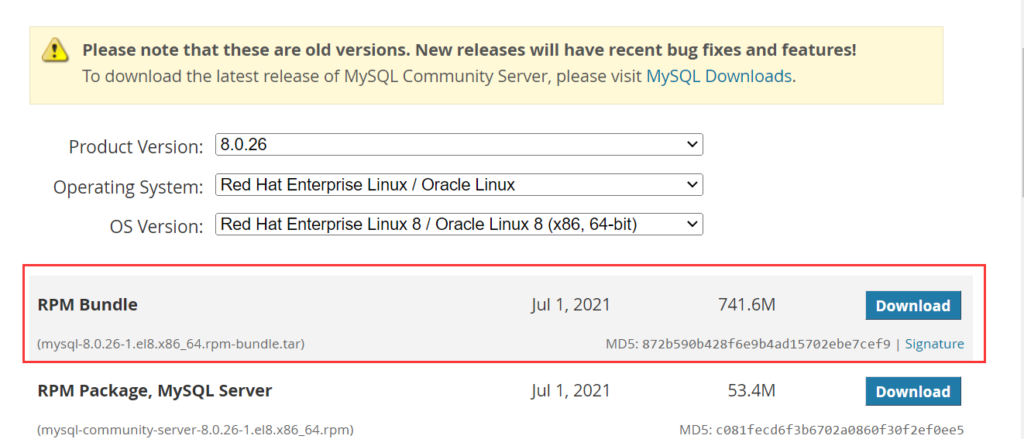Download the MySQL Server RPM Package
The height and width of the screenshot is (439, 1024).
pyautogui.click(x=913, y=391)
